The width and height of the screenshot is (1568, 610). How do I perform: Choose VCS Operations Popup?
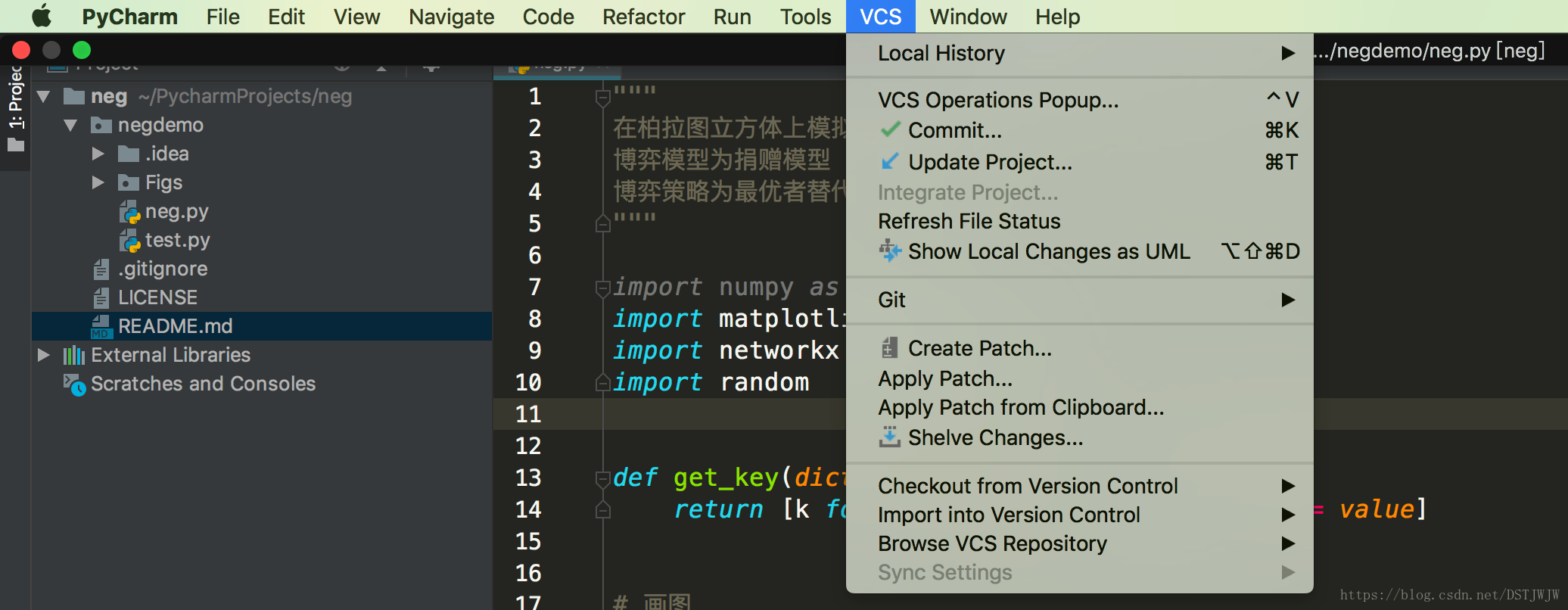[1080, 100]
